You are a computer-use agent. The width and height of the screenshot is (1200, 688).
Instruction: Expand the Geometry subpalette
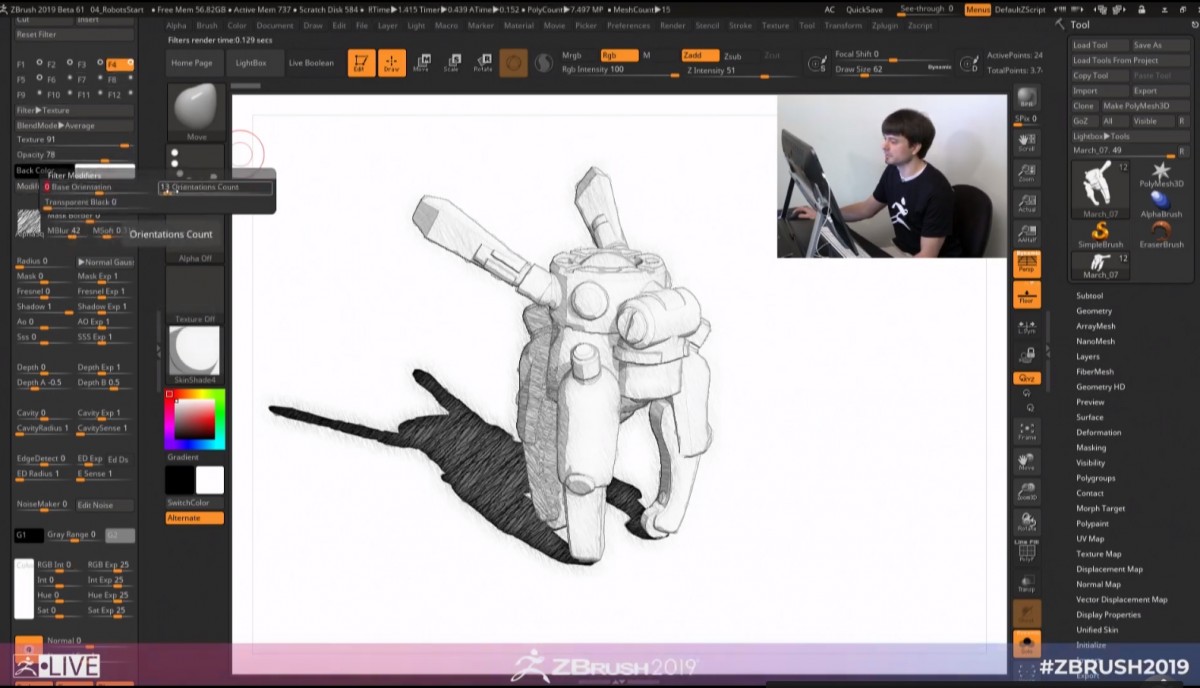[1093, 311]
